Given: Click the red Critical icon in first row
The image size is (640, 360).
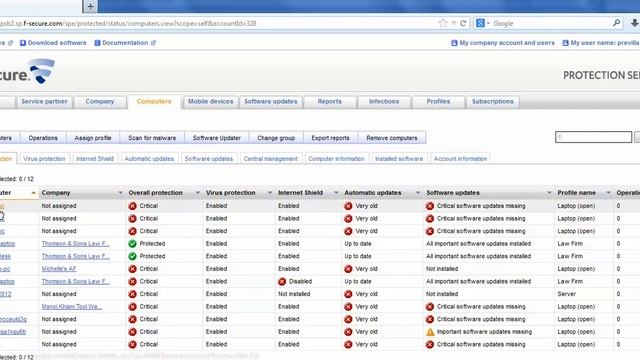Looking at the screenshot, I should (x=132, y=206).
